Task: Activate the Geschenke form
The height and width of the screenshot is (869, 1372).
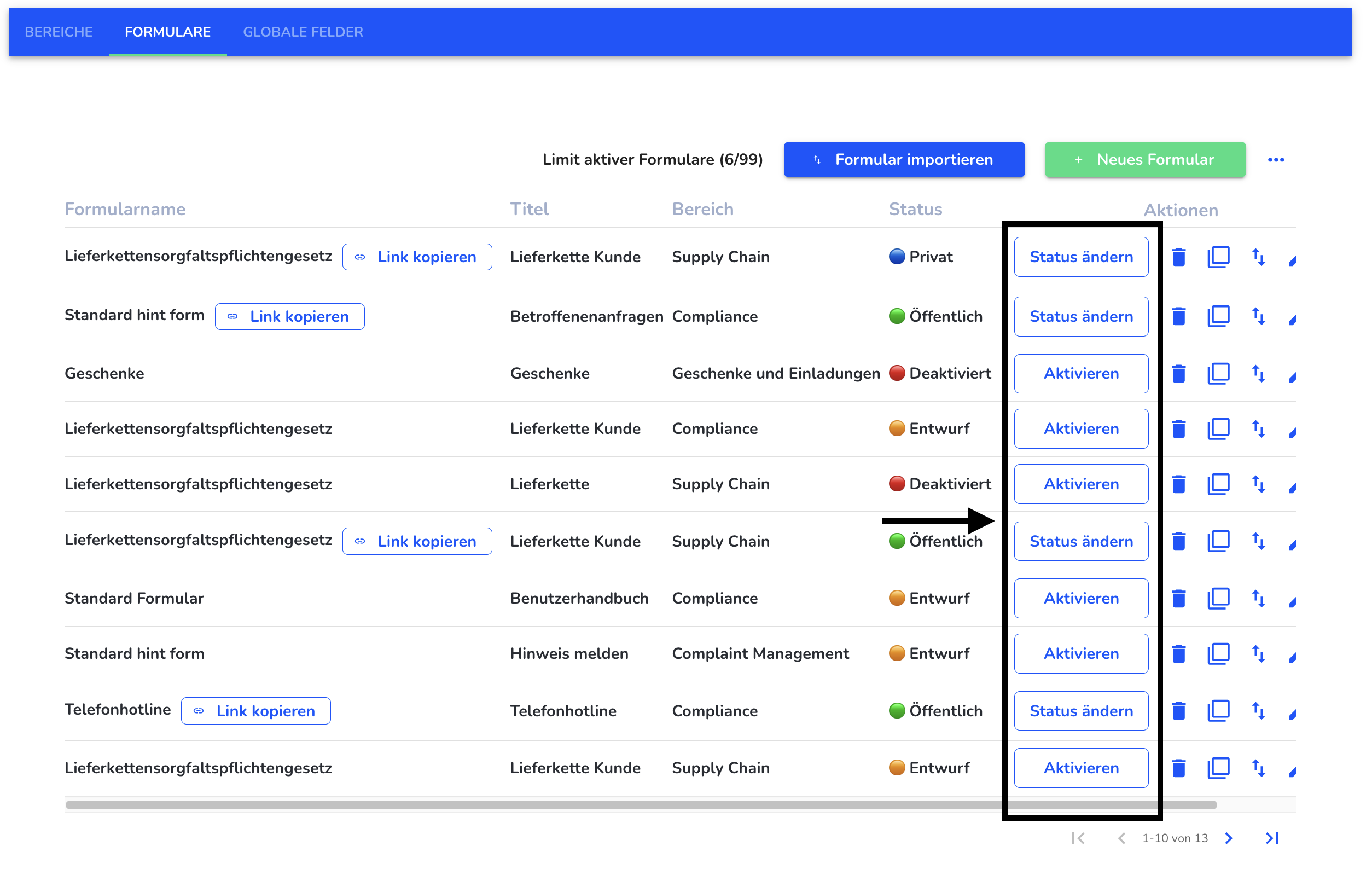Action: tap(1081, 374)
